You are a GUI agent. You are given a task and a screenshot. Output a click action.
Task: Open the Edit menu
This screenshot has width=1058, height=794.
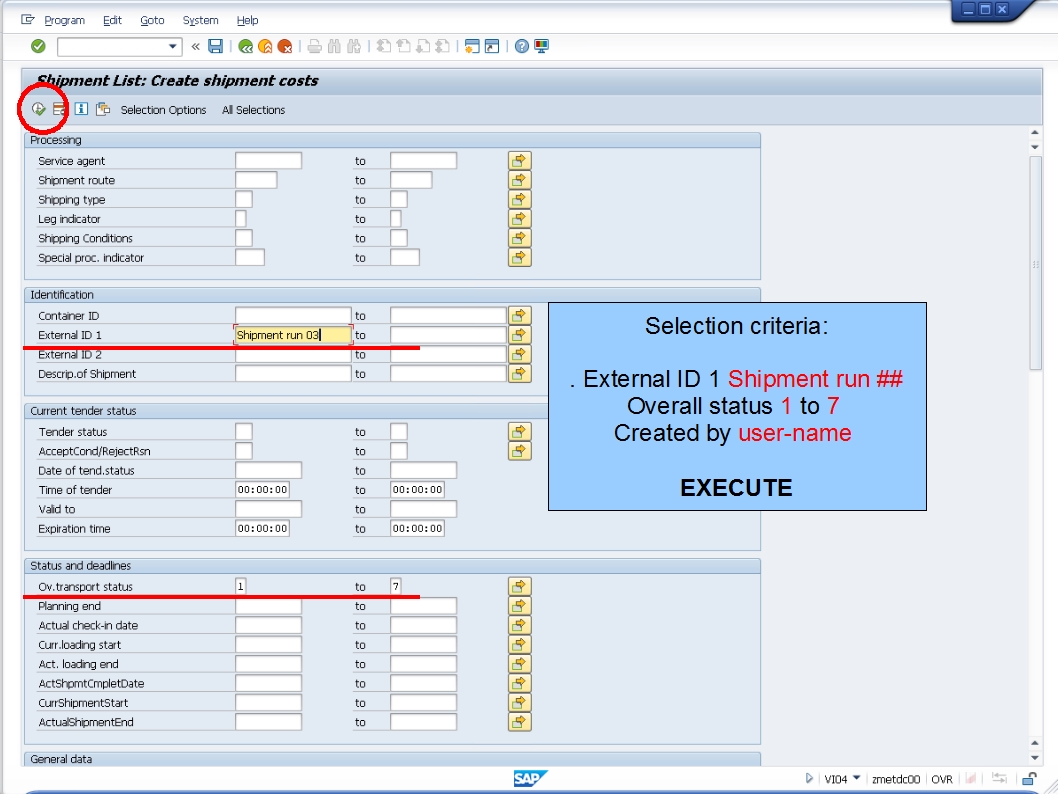click(x=112, y=20)
